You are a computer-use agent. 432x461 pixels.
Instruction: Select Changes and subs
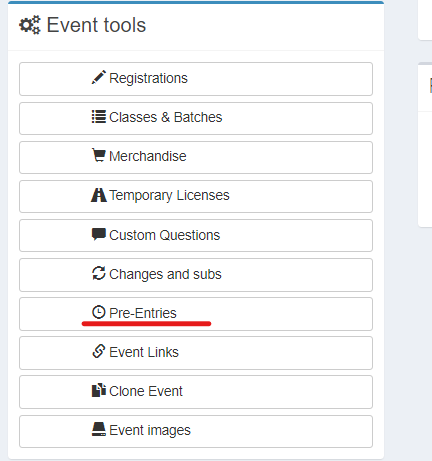pyautogui.click(x=196, y=275)
